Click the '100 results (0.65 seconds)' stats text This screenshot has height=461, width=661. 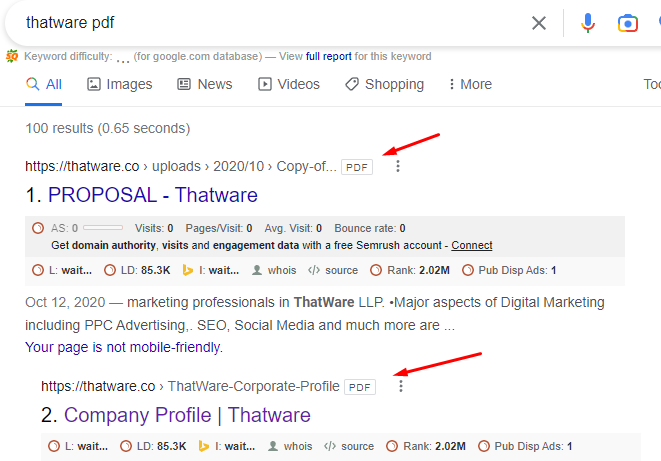pyautogui.click(x=107, y=128)
